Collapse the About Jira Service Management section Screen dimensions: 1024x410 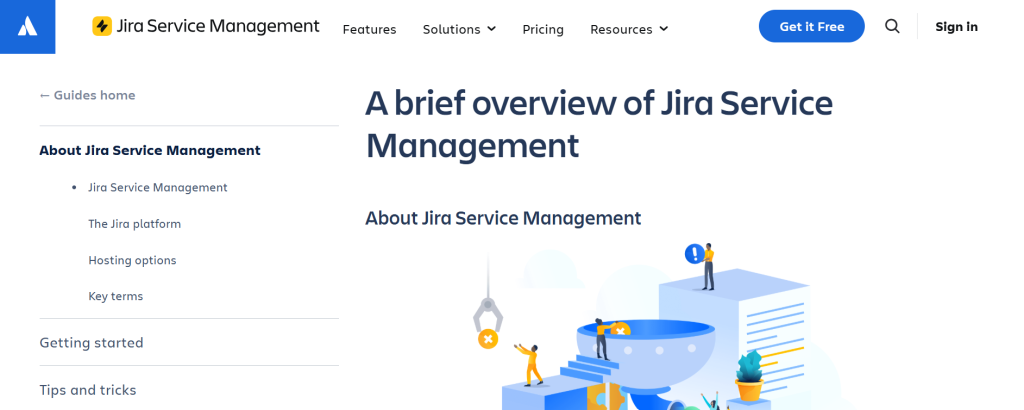coord(150,150)
